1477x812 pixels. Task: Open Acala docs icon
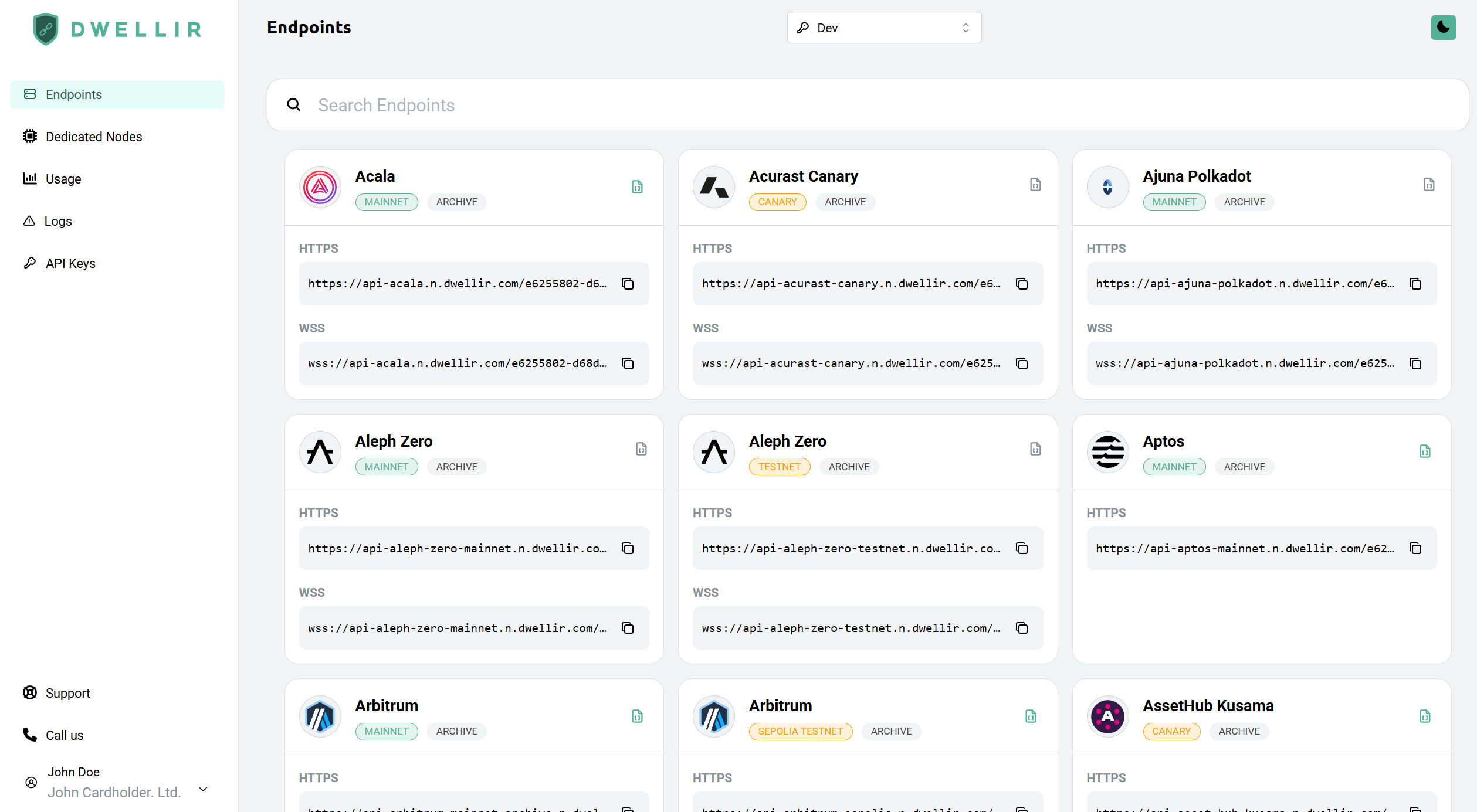(x=637, y=187)
